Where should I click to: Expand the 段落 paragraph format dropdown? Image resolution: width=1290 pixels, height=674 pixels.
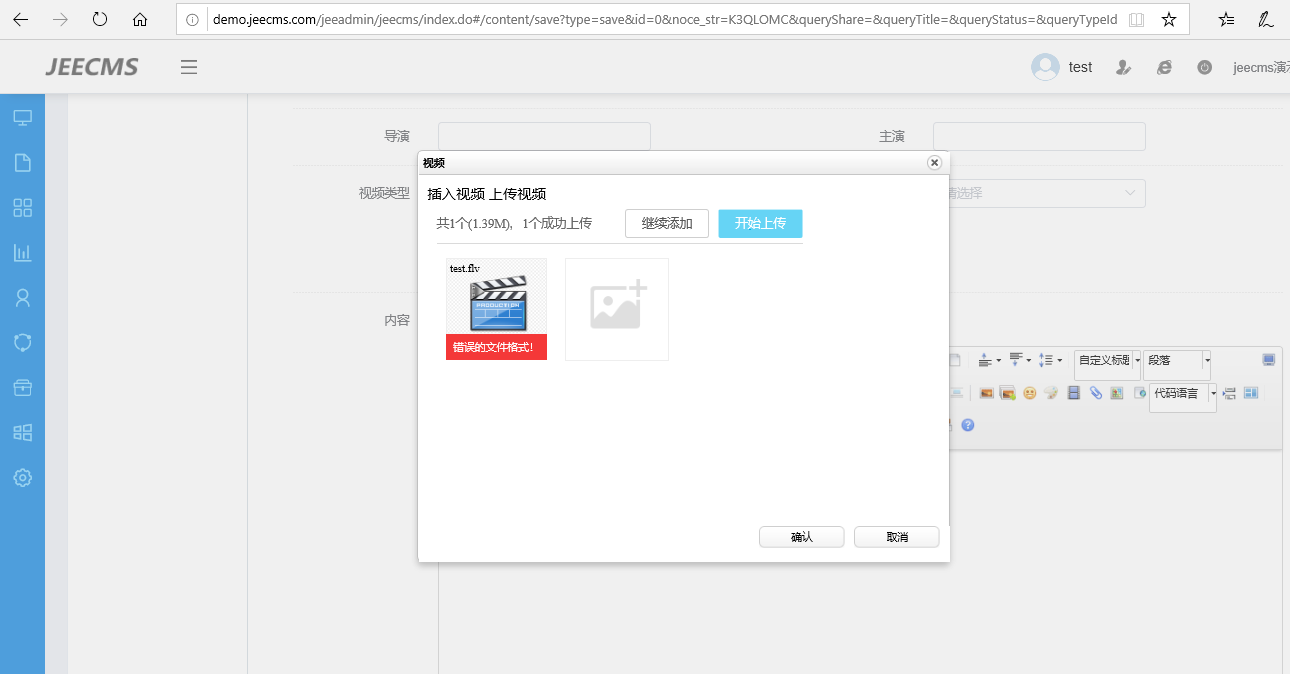1207,360
